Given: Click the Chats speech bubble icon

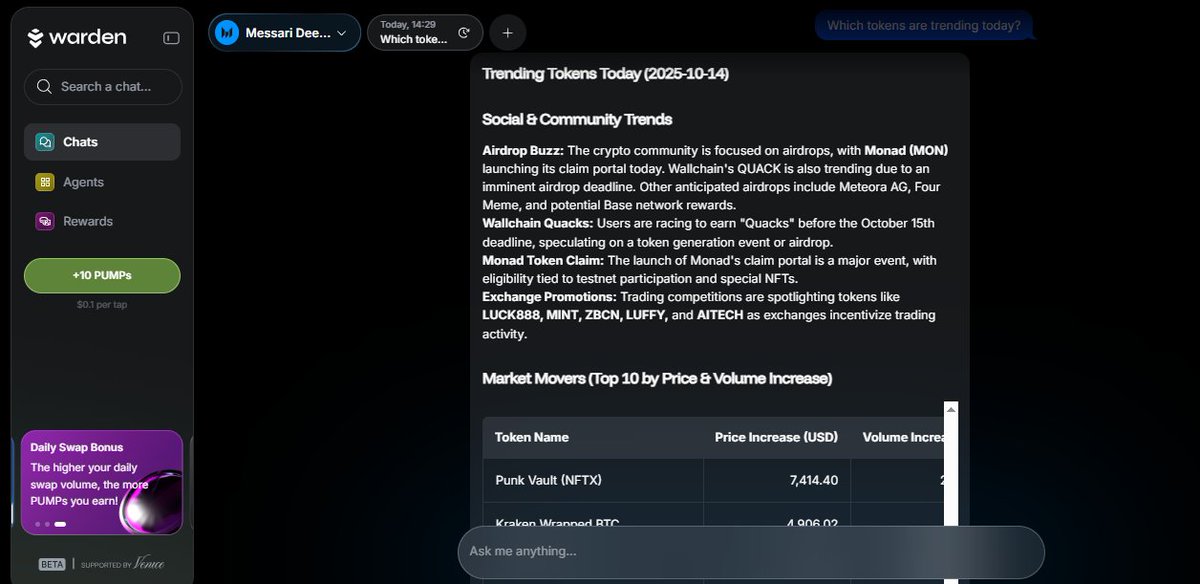Looking at the screenshot, I should [x=44, y=142].
